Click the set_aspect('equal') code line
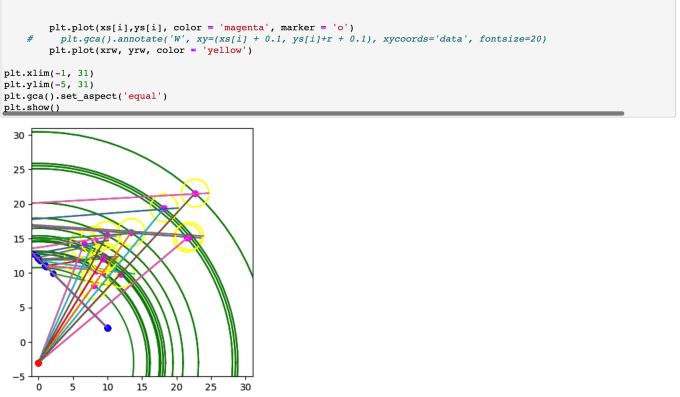The image size is (680, 397). coord(85,96)
